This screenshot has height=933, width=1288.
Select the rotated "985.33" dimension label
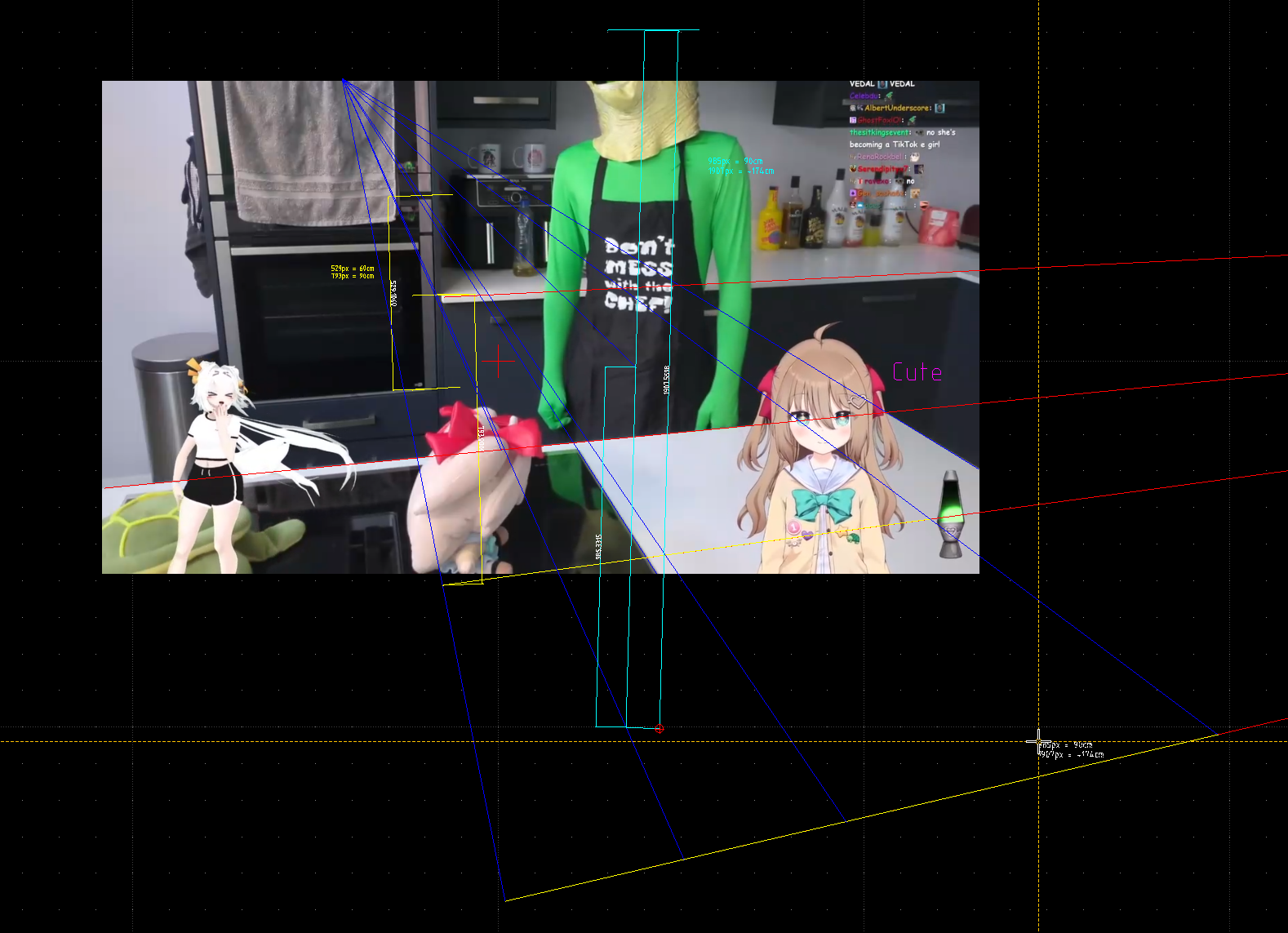(598, 547)
